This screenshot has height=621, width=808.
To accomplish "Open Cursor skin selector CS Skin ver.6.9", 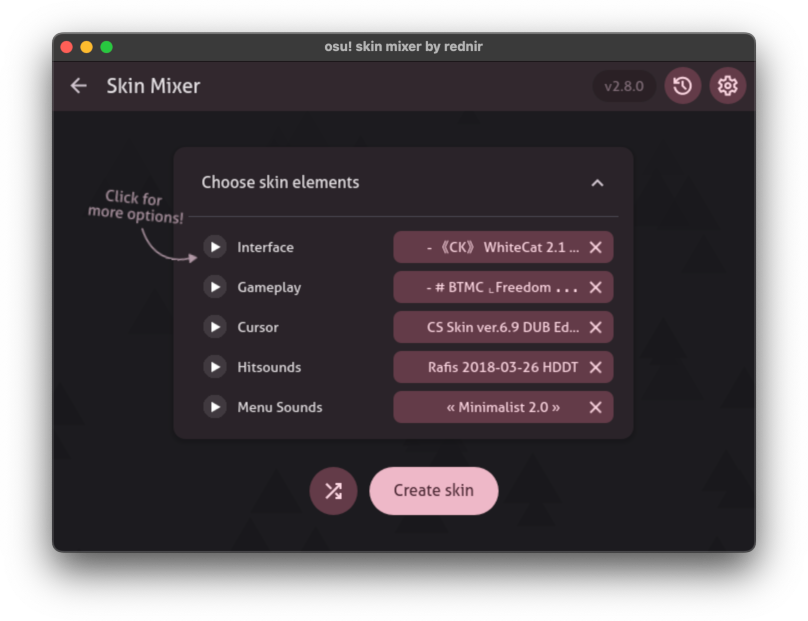I will click(503, 327).
